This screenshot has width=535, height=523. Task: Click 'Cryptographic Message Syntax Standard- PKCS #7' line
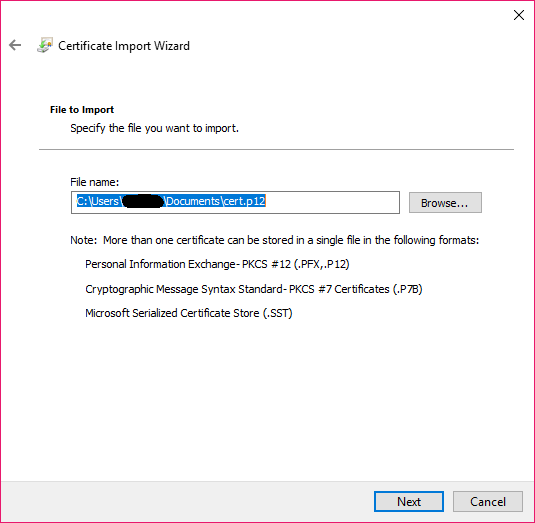pos(254,289)
